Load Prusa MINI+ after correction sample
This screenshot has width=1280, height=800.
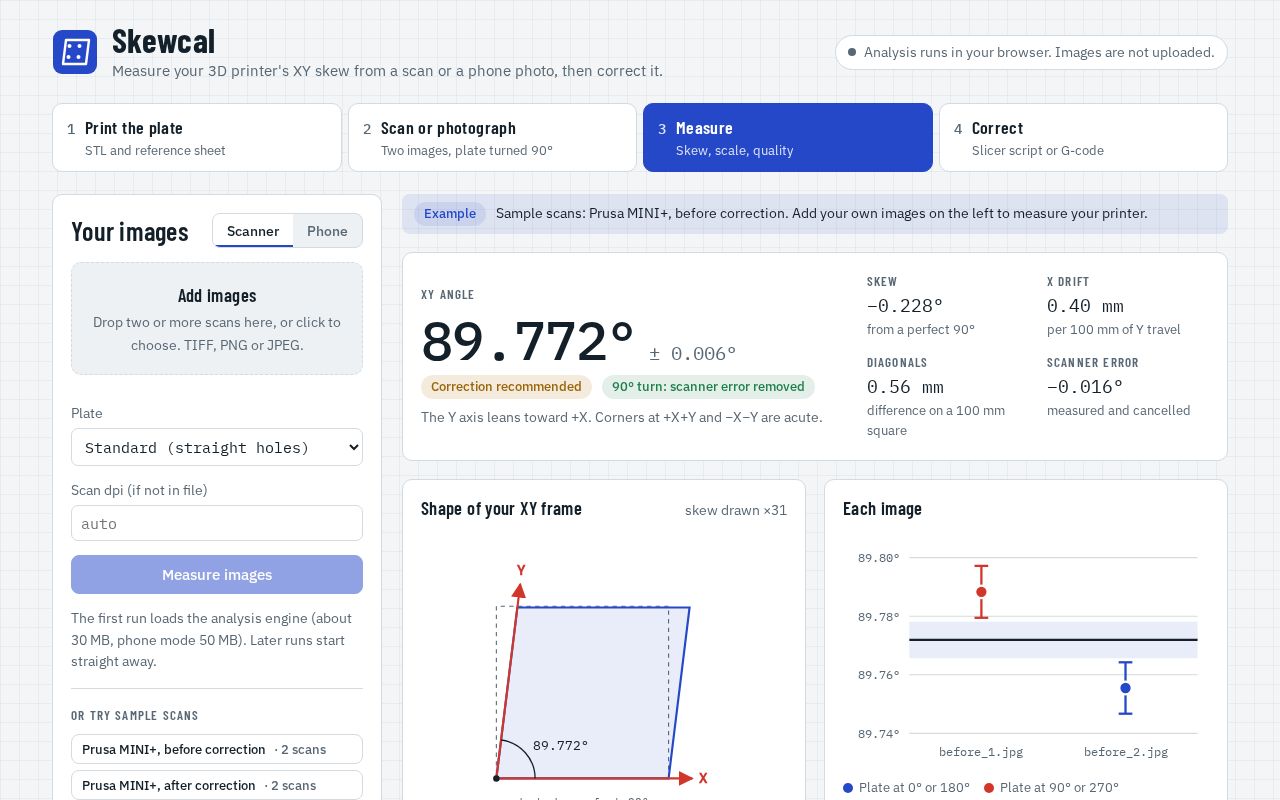point(217,785)
